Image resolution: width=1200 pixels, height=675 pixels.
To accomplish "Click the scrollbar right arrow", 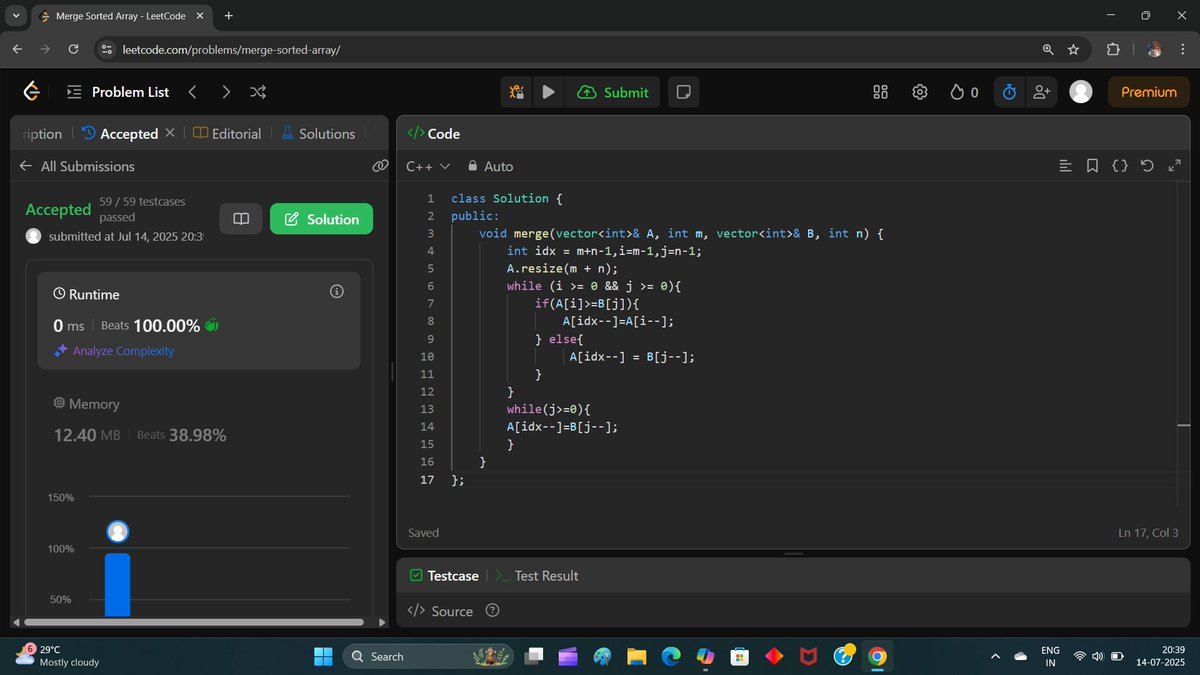I will [x=381, y=622].
